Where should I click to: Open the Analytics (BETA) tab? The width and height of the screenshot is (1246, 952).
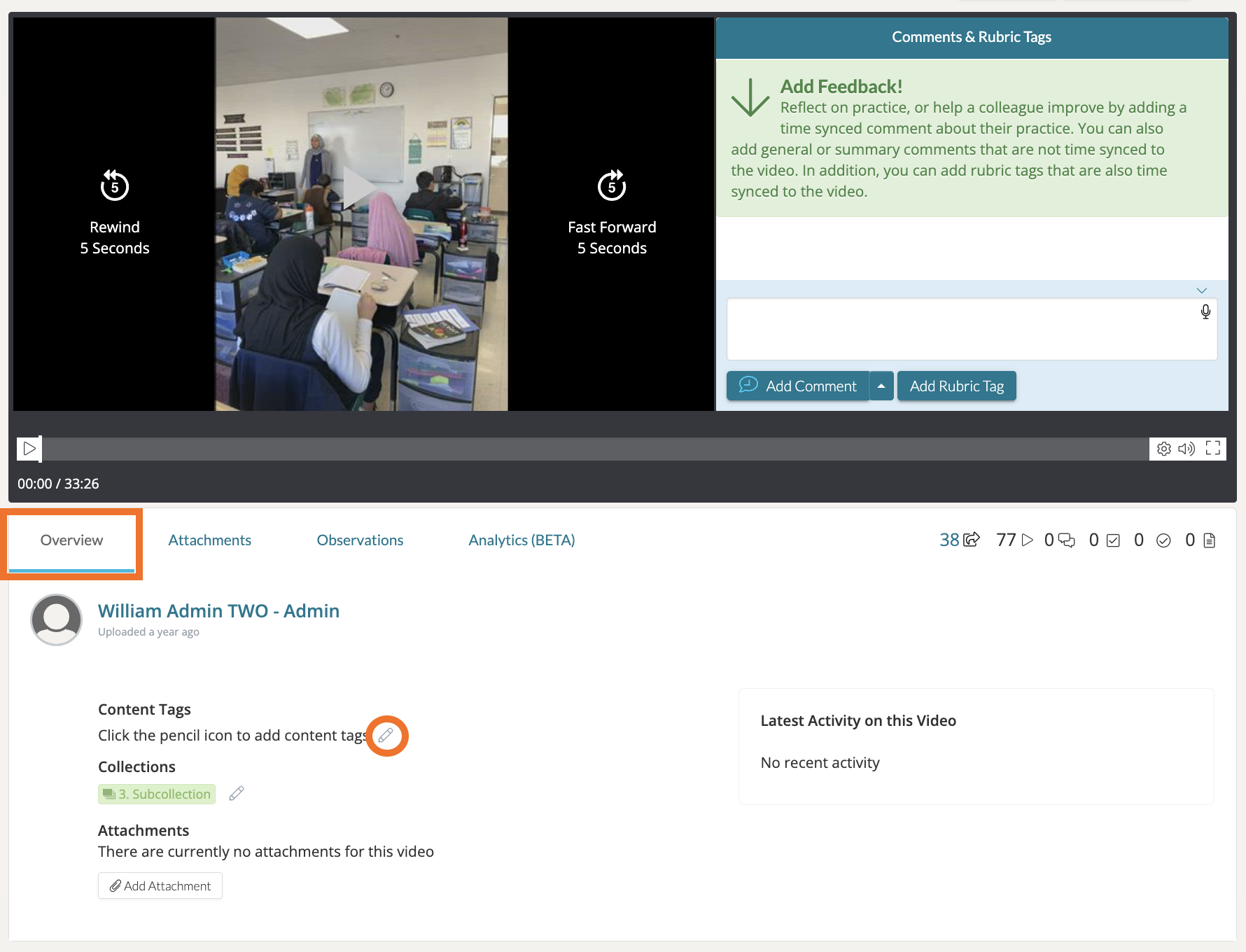pyautogui.click(x=521, y=540)
